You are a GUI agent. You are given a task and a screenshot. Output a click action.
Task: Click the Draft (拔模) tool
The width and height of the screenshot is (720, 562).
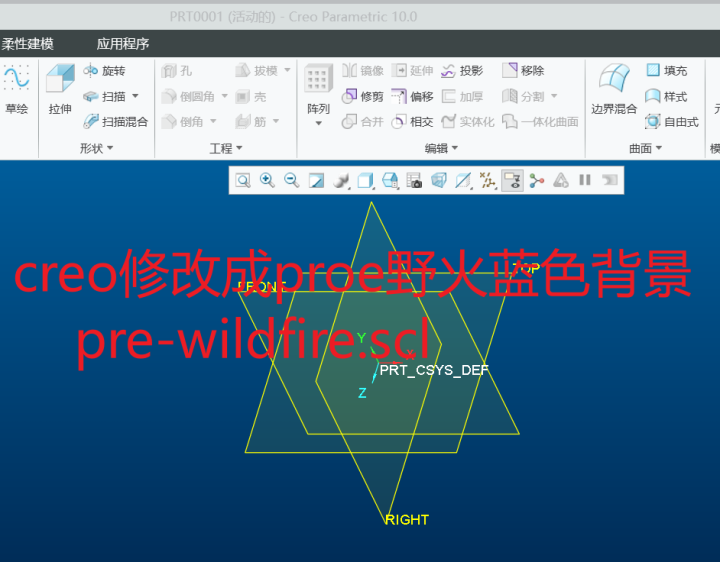coord(256,71)
